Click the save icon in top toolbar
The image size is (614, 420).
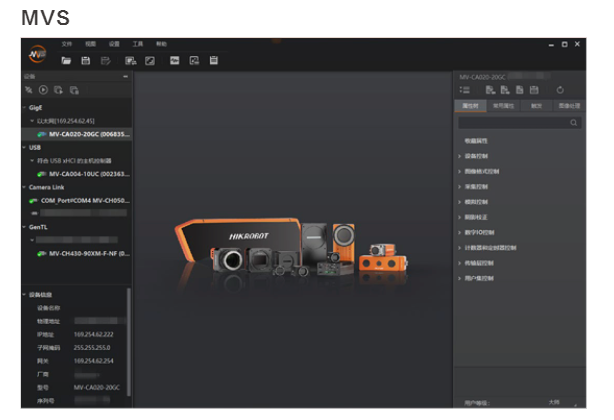point(86,61)
